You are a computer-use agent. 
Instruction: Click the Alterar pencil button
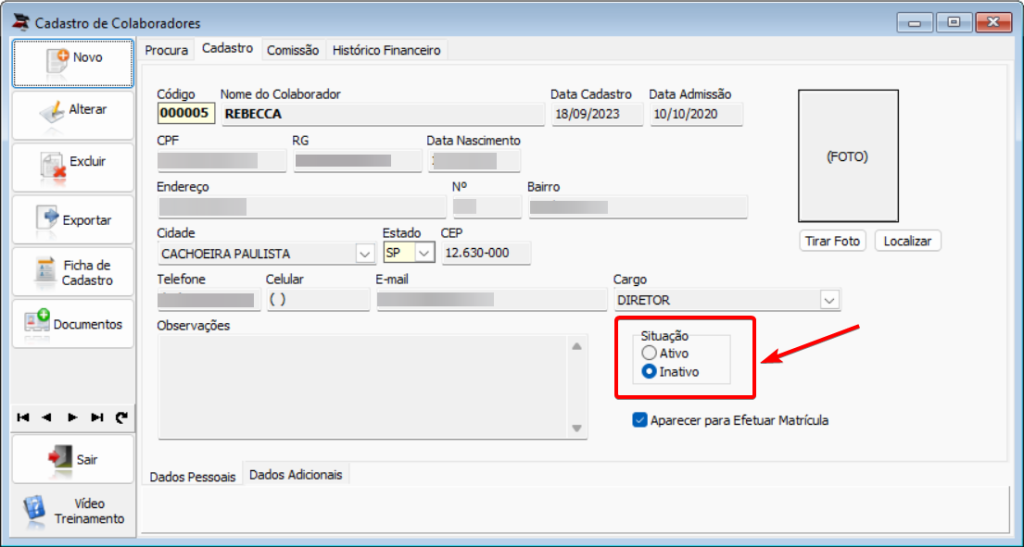(72, 115)
